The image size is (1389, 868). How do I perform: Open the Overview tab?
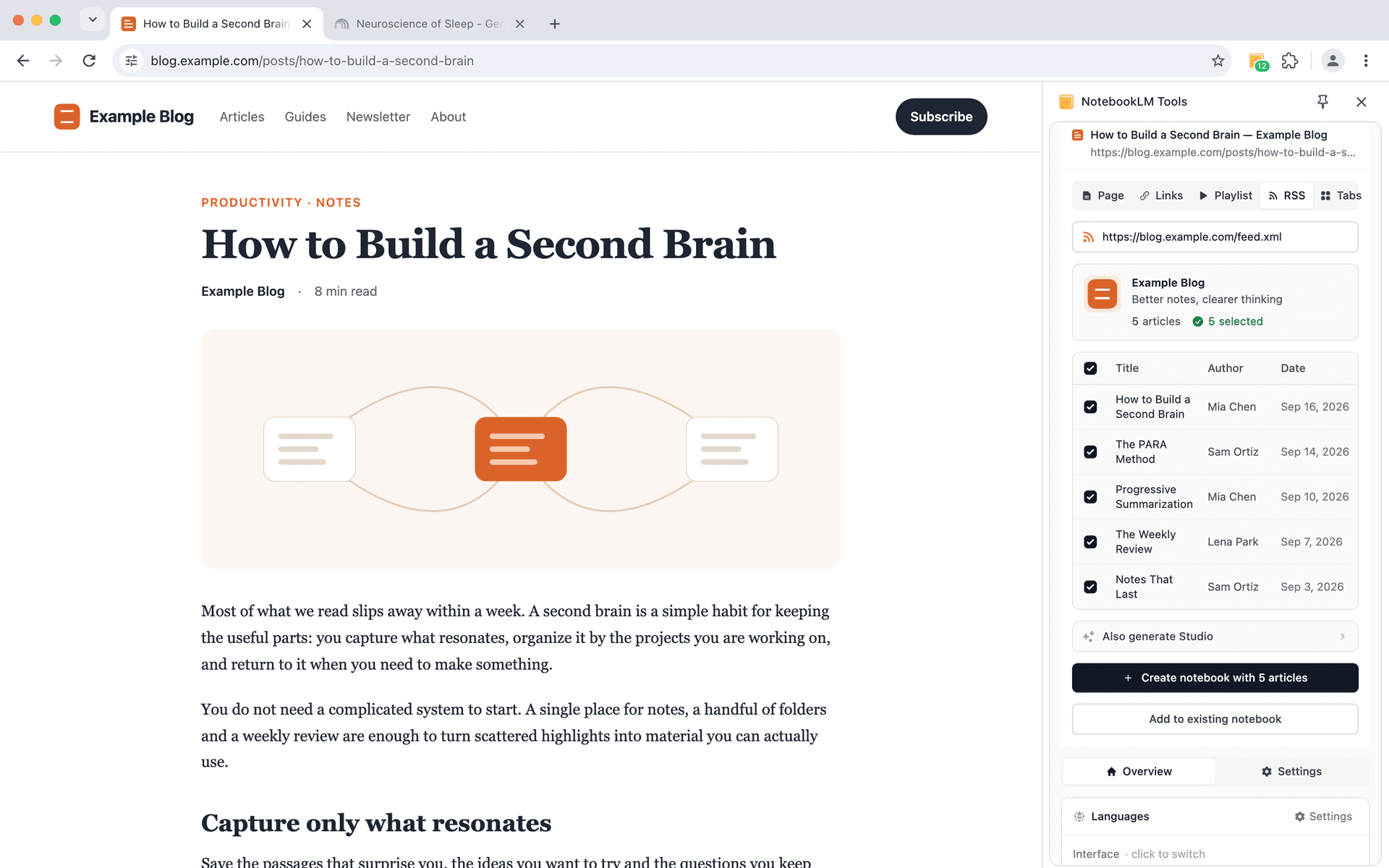pyautogui.click(x=1139, y=772)
